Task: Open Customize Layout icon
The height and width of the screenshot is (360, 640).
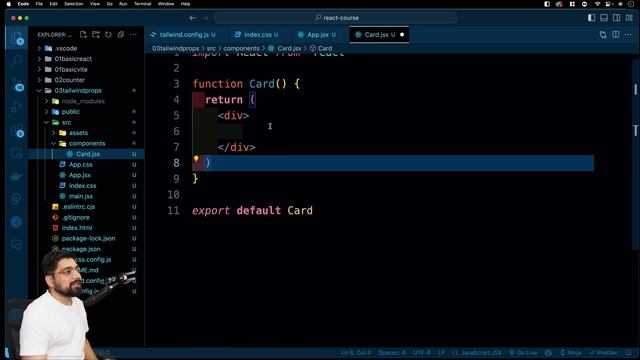Action: click(629, 18)
